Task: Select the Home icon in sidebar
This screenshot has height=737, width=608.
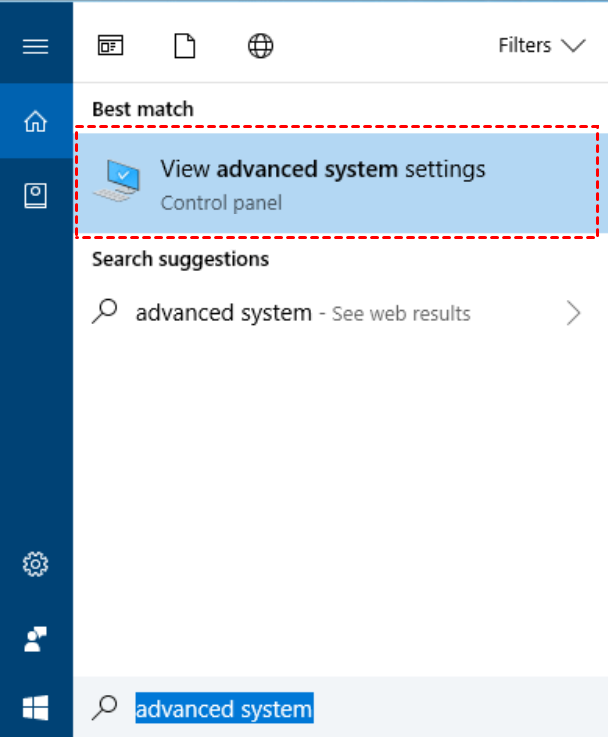Action: pyautogui.click(x=36, y=122)
